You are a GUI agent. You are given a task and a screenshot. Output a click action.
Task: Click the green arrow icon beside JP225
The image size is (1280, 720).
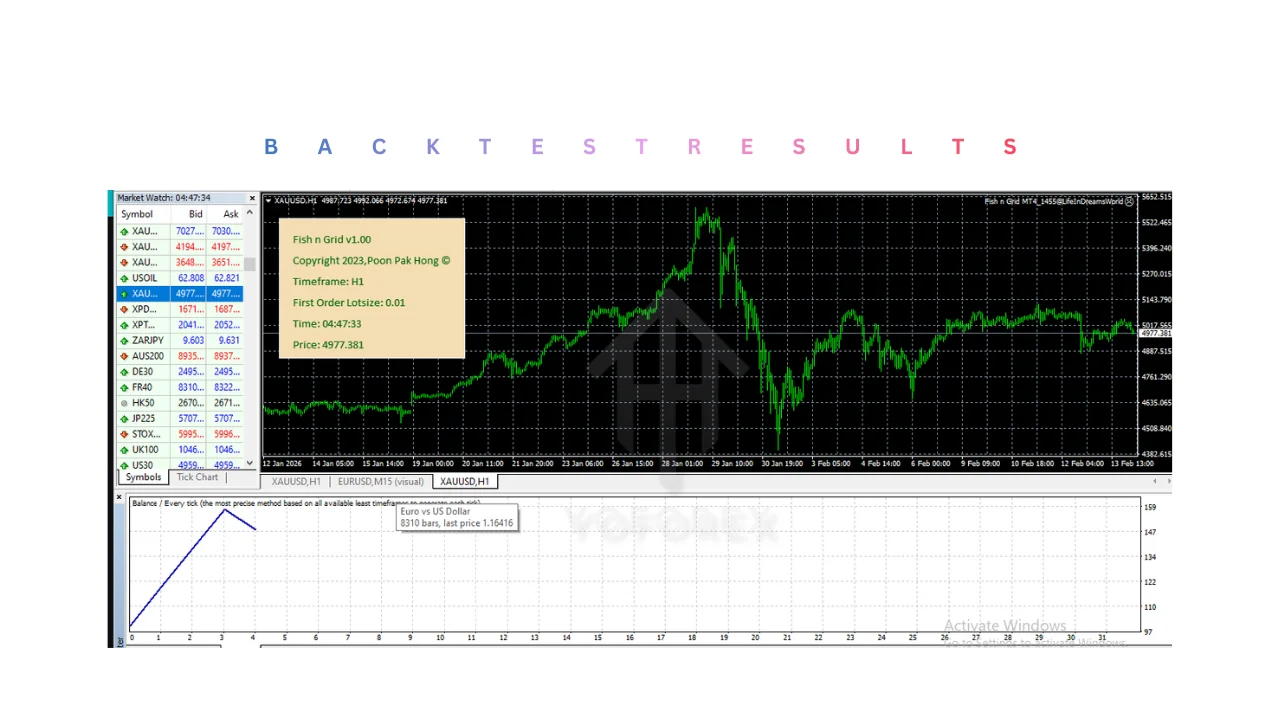(124, 419)
